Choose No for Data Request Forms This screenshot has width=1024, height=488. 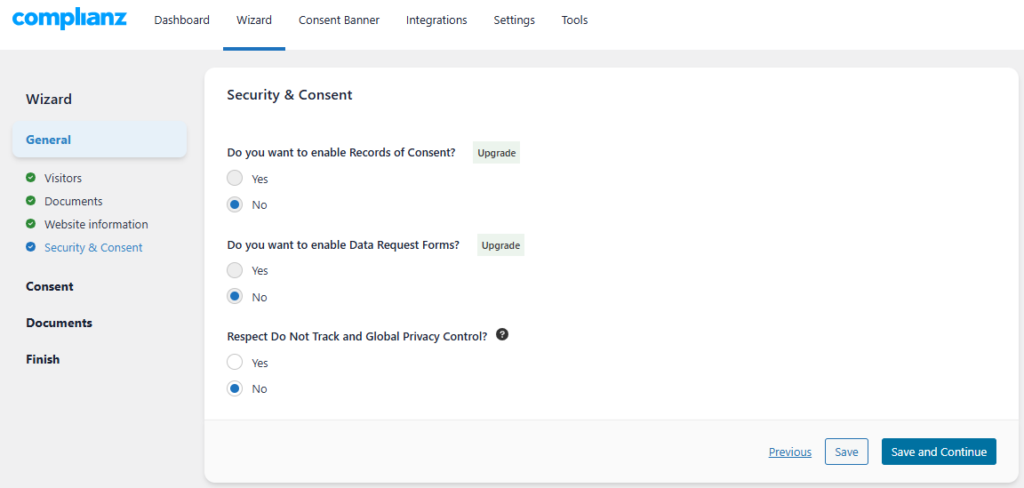point(234,297)
